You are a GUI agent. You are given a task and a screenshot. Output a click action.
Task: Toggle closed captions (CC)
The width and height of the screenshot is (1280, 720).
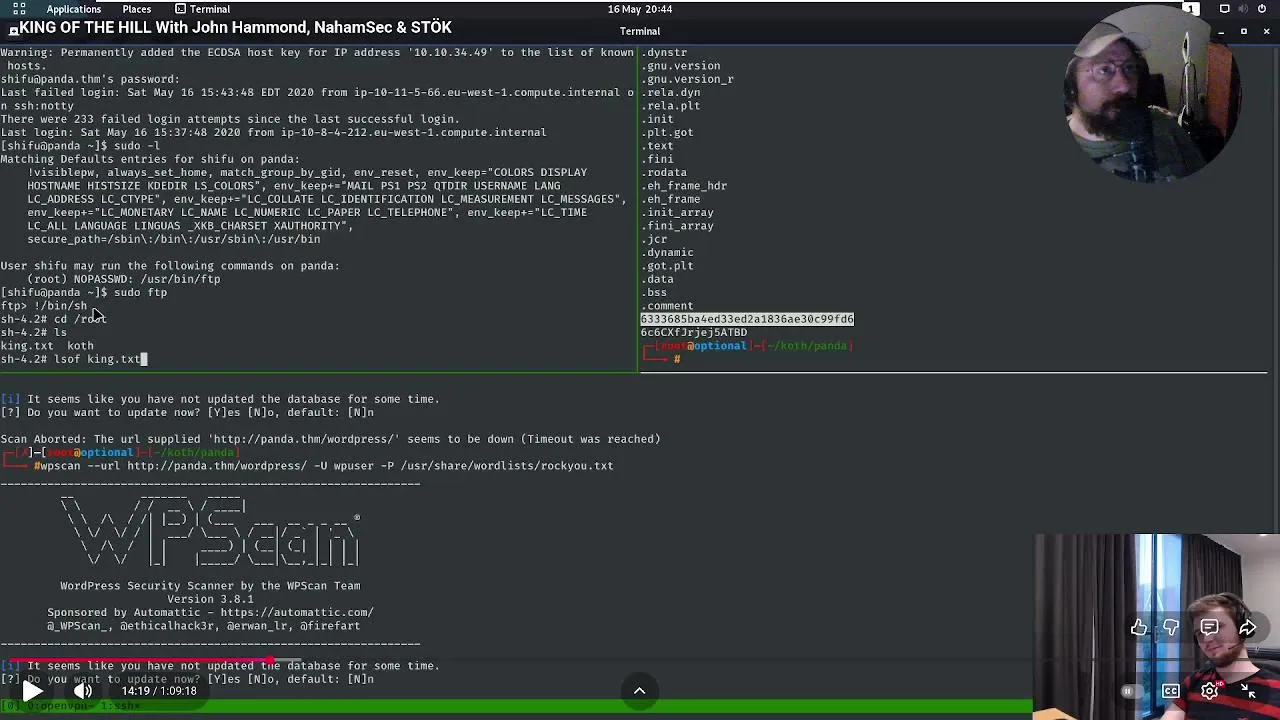pos(1171,690)
